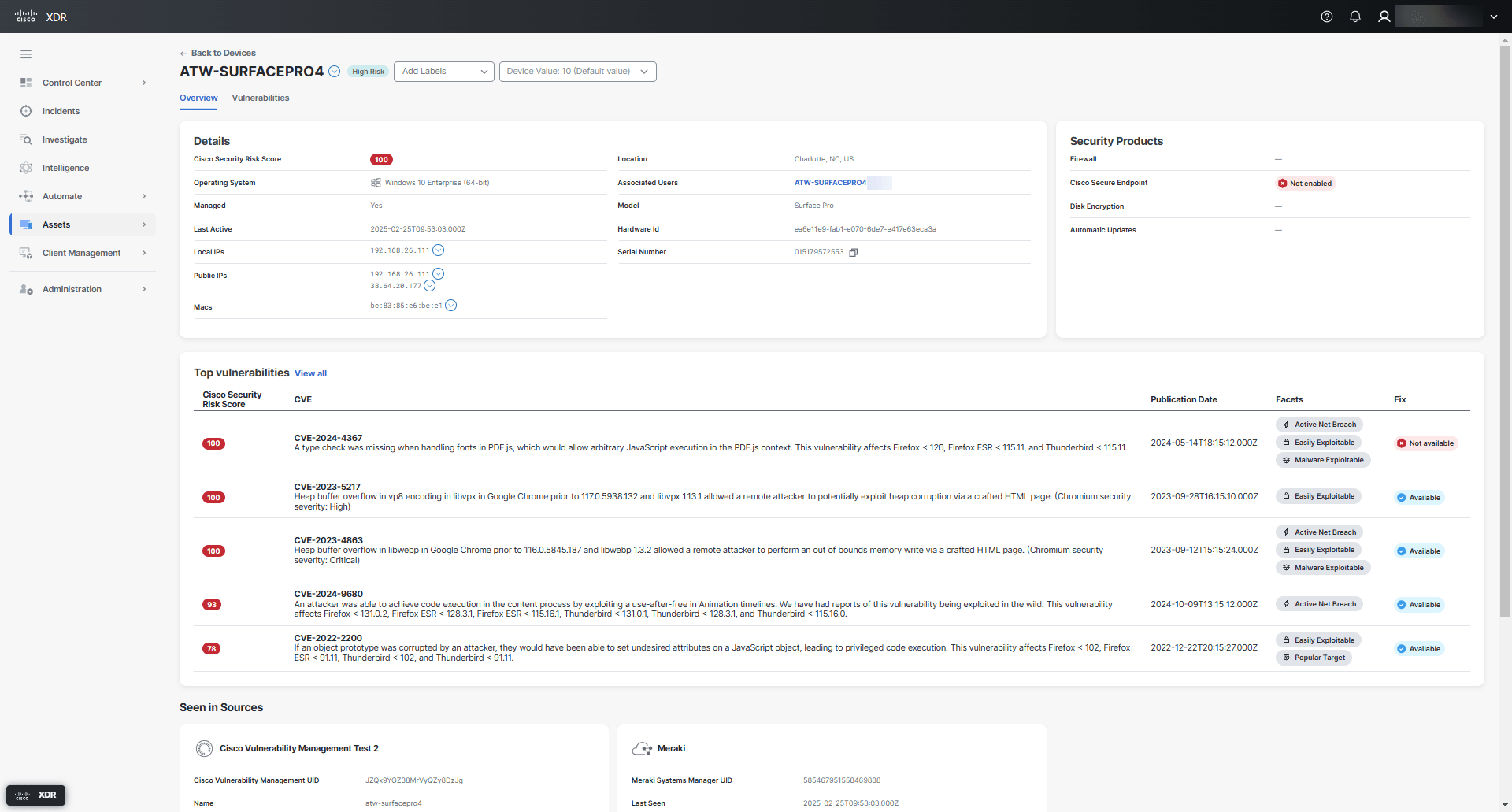Image resolution: width=1512 pixels, height=812 pixels.
Task: Click Easily Exploitable facet for CVE-2024-4367
Action: 1318,443
